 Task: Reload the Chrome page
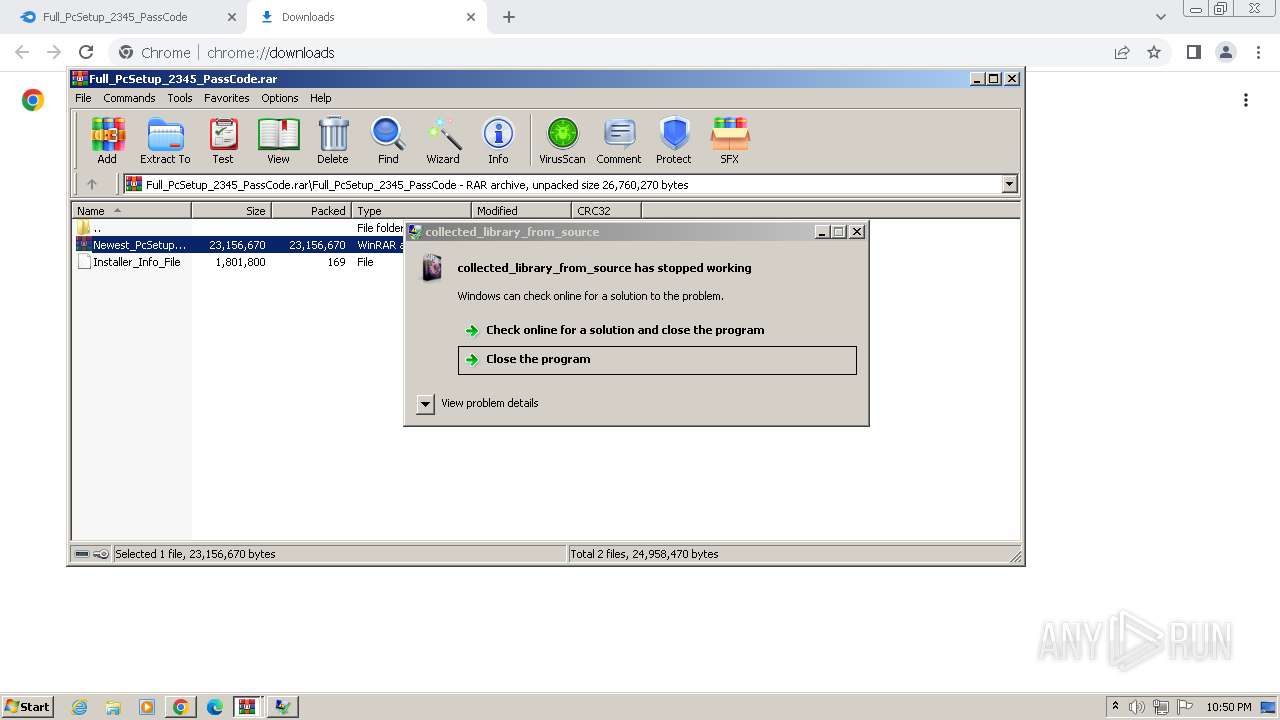point(86,52)
